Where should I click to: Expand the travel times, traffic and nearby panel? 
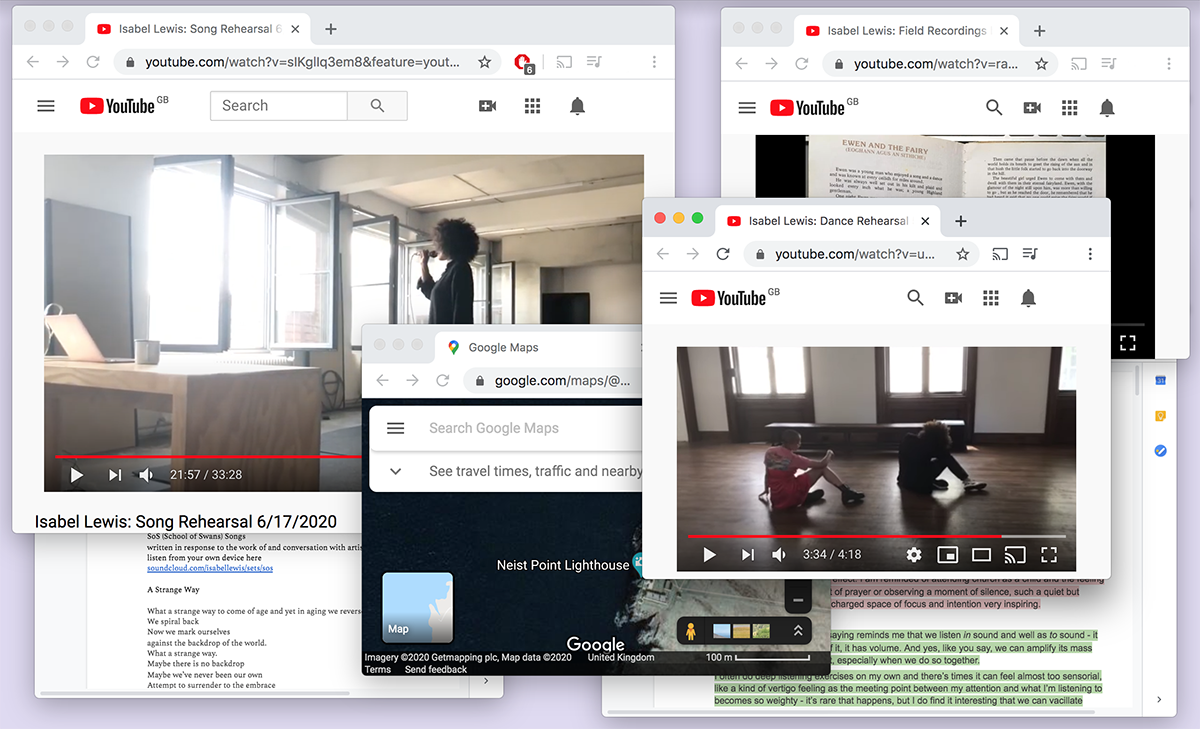(x=396, y=471)
